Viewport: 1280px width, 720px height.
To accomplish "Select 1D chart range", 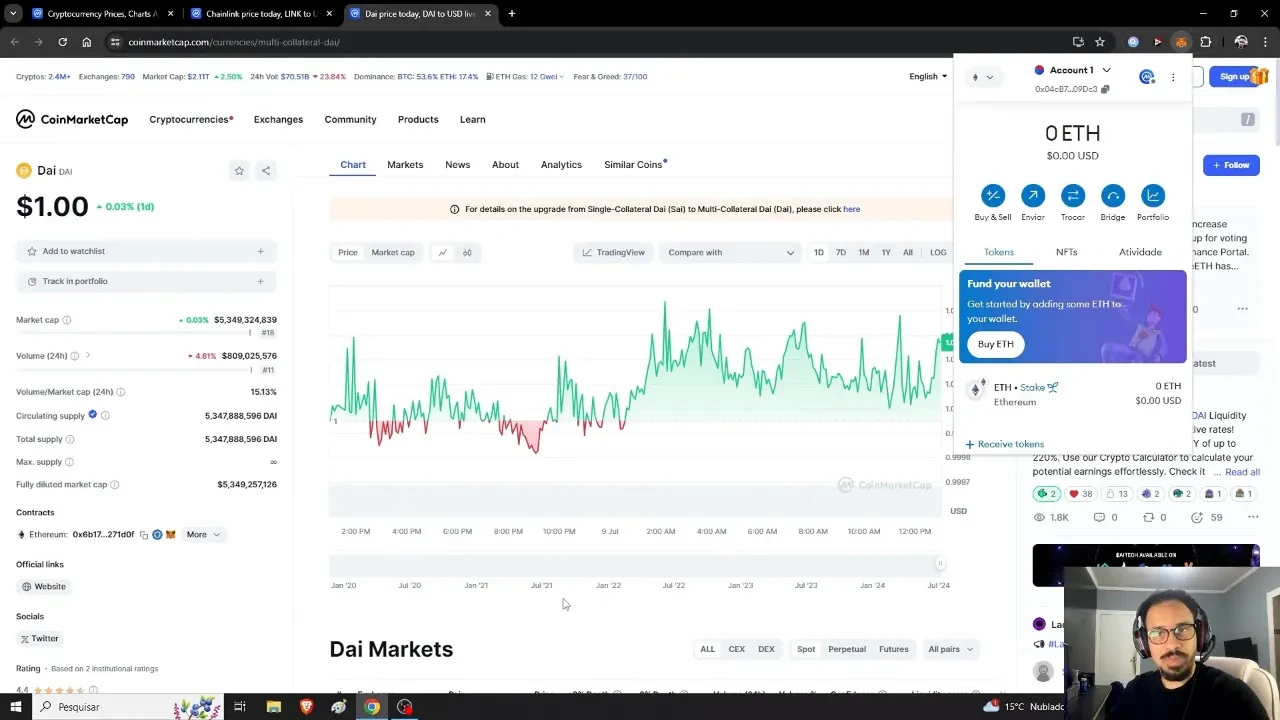I will click(x=818, y=252).
